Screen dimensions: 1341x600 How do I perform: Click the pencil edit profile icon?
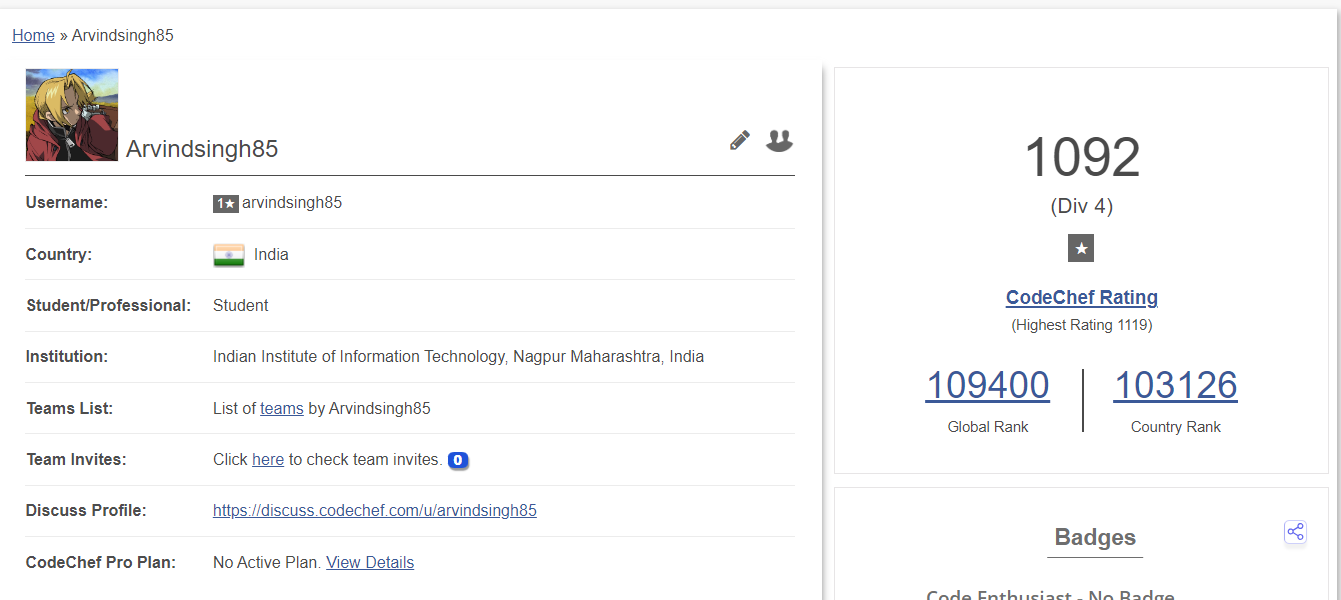740,141
